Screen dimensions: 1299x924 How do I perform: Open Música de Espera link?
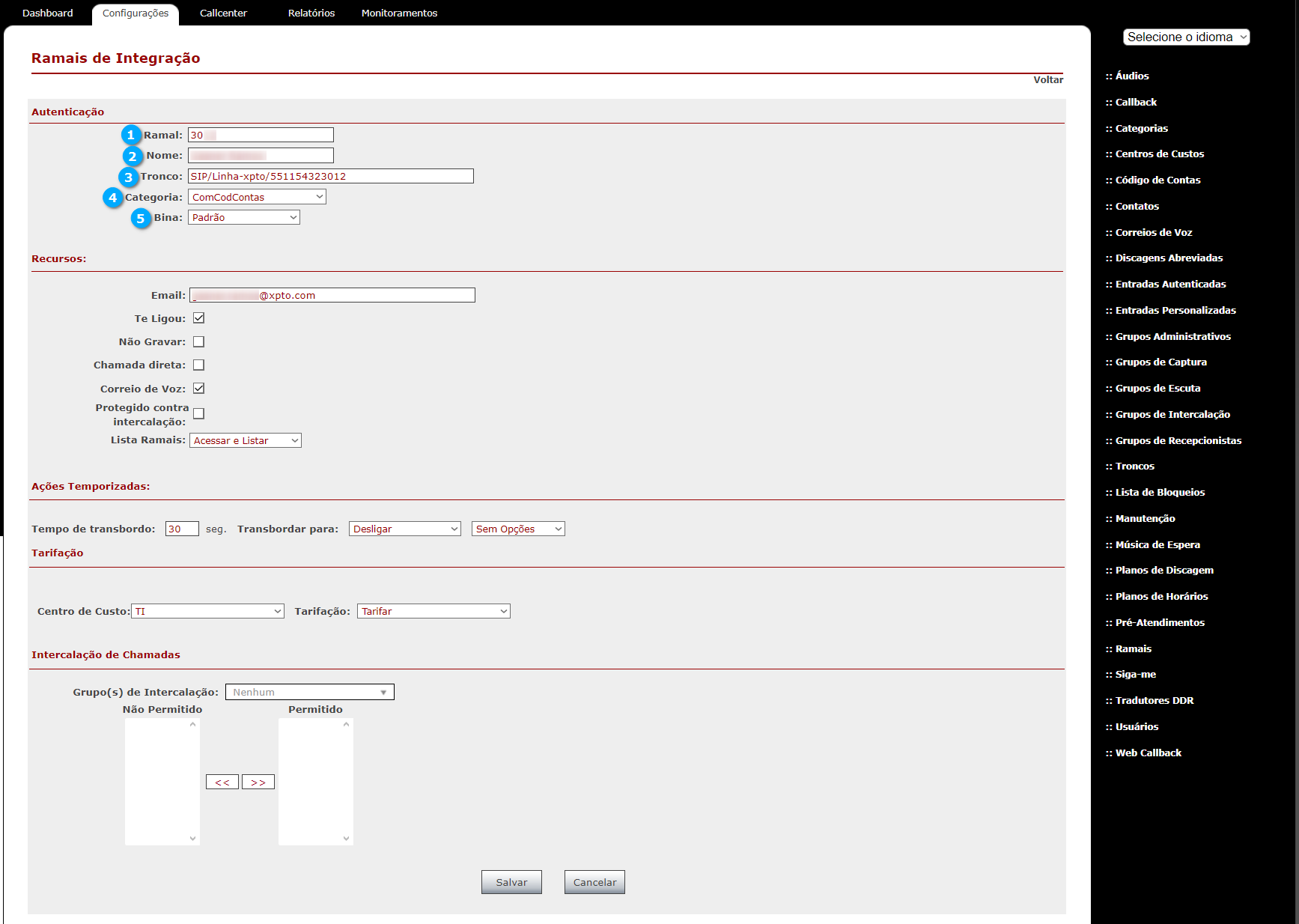(x=1157, y=544)
